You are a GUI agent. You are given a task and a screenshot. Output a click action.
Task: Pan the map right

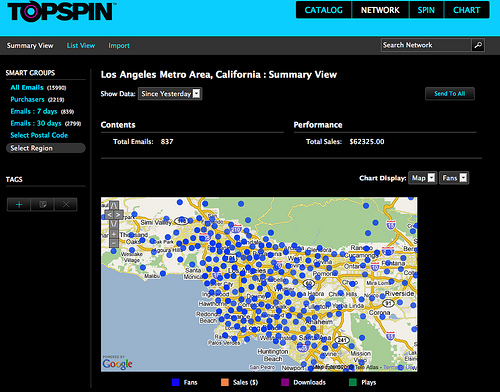[x=118, y=215]
